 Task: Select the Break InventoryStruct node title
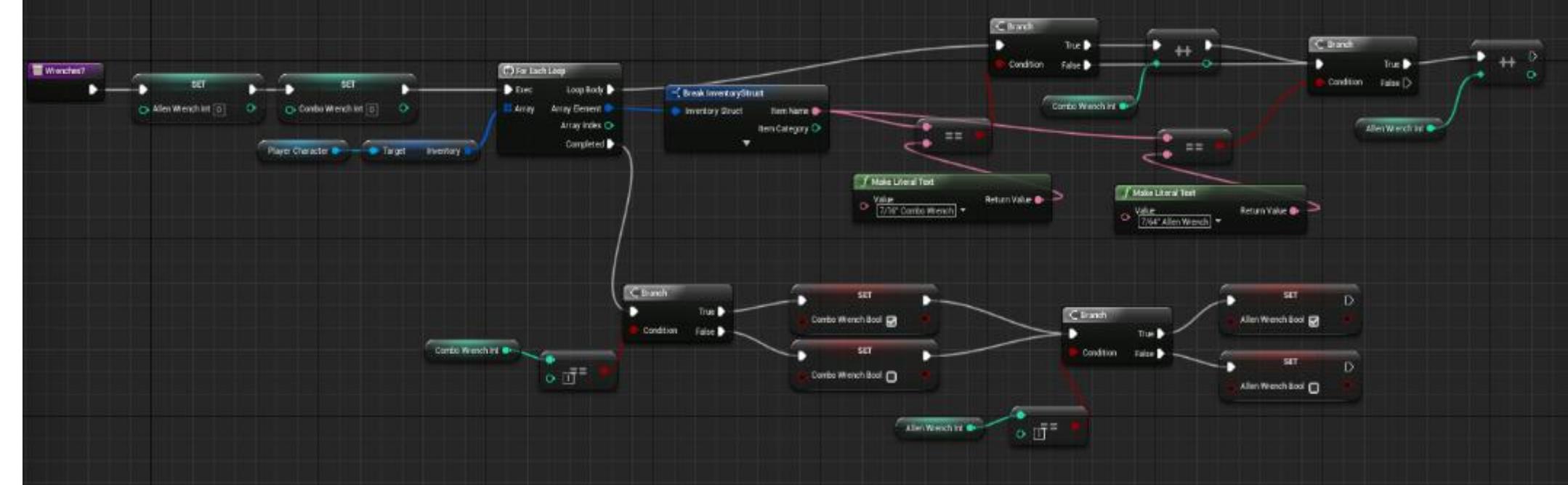tap(723, 93)
